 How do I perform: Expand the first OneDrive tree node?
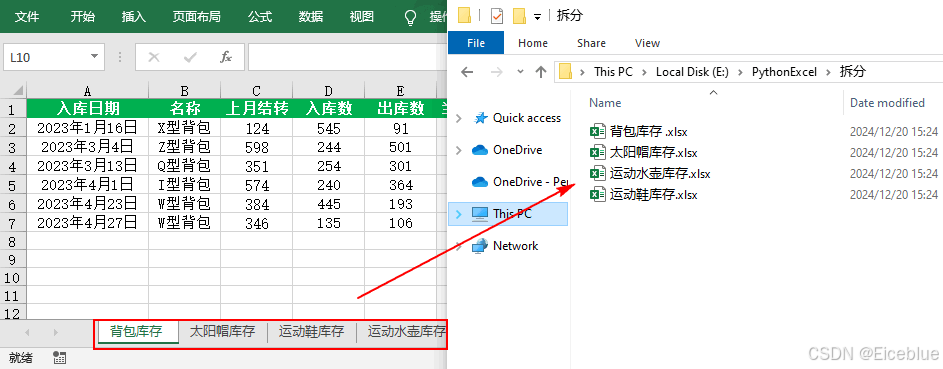(459, 150)
